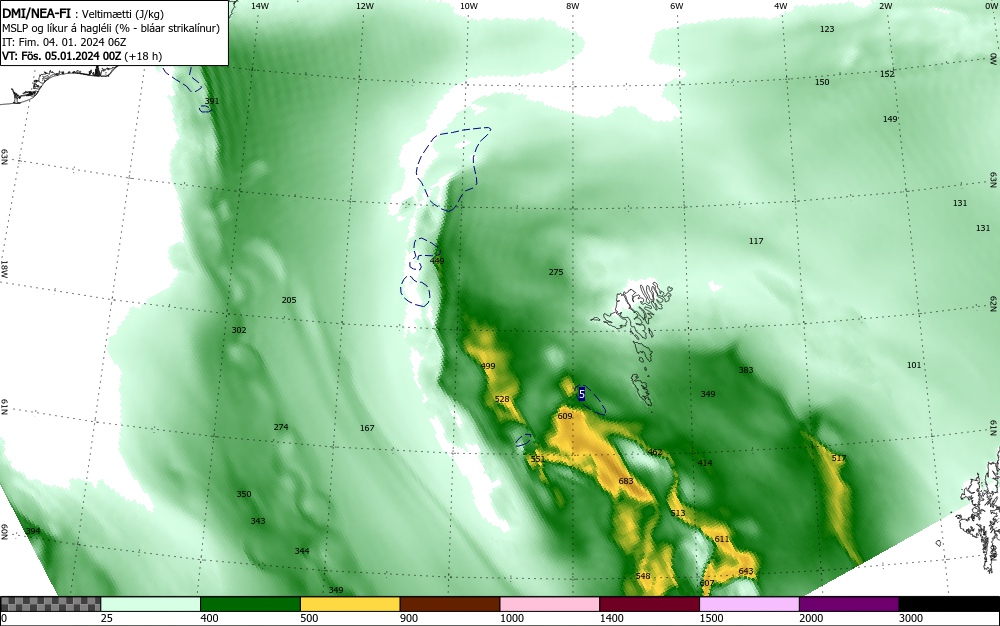Image resolution: width=1000 pixels, height=626 pixels.
Task: Click the legend tick label 2000
Action: 811,618
